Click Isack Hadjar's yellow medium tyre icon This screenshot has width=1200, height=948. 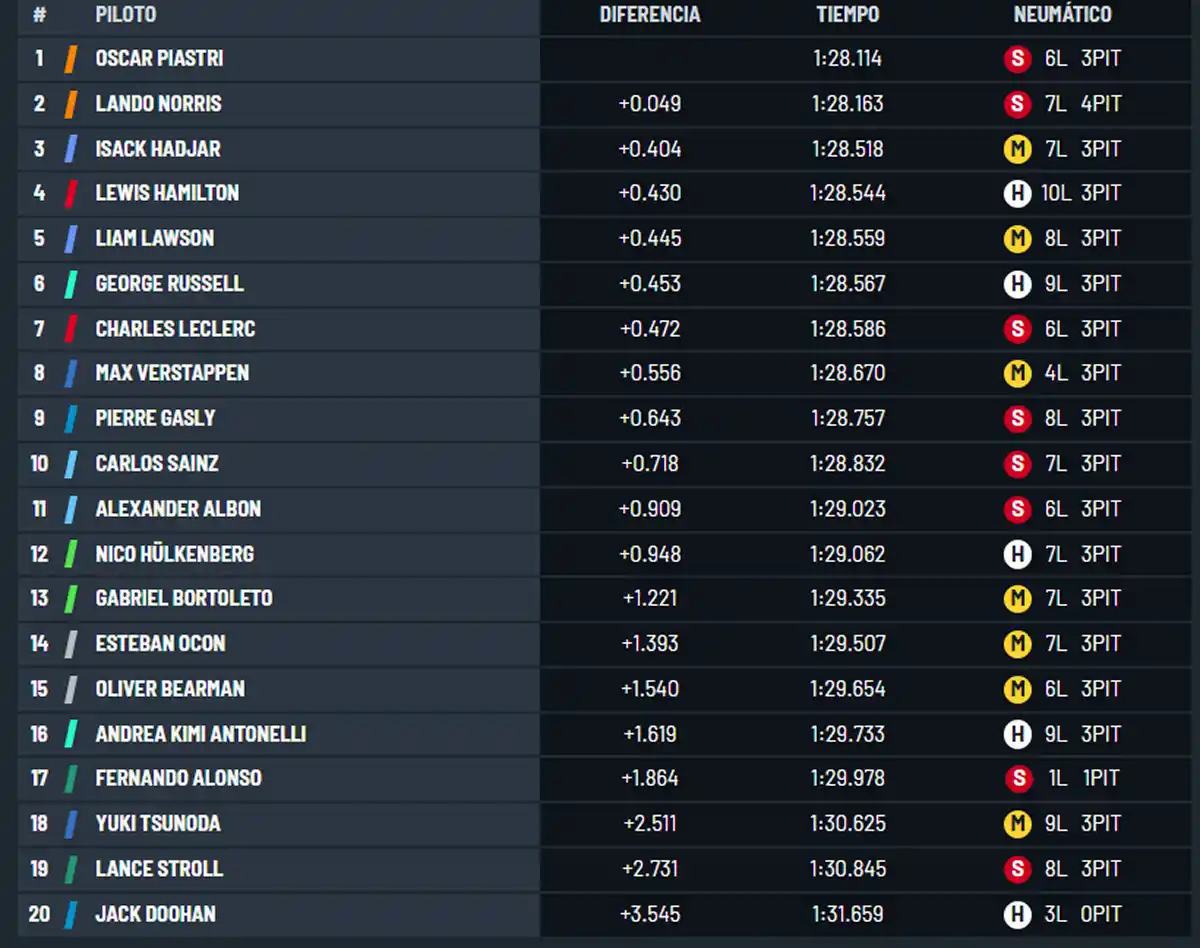1017,149
